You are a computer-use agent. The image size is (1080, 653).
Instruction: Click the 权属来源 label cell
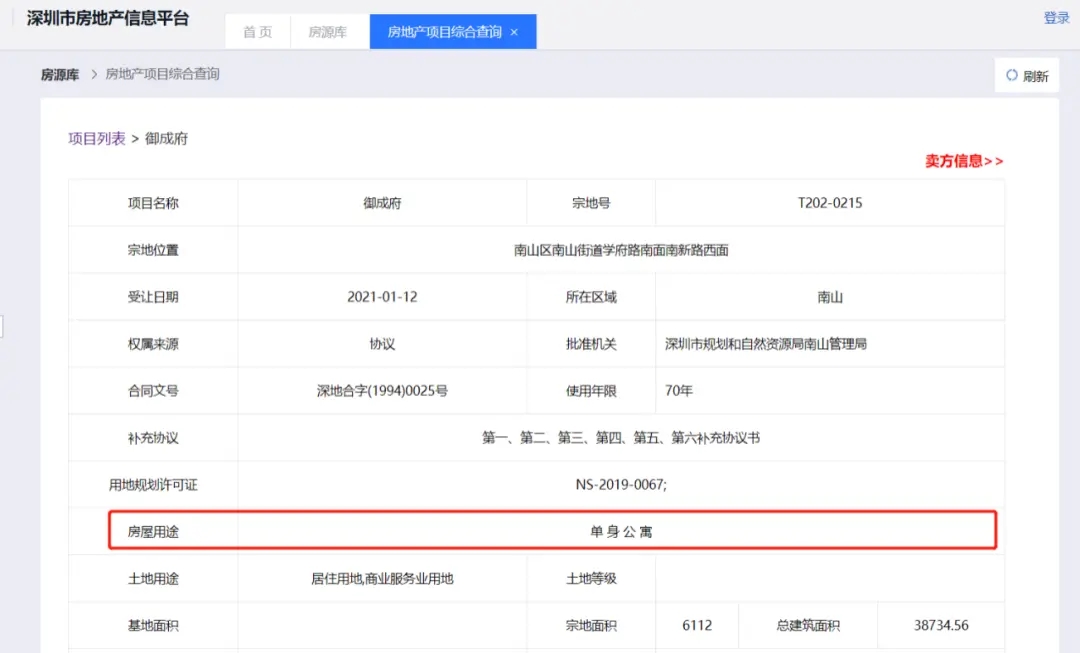pyautogui.click(x=153, y=344)
